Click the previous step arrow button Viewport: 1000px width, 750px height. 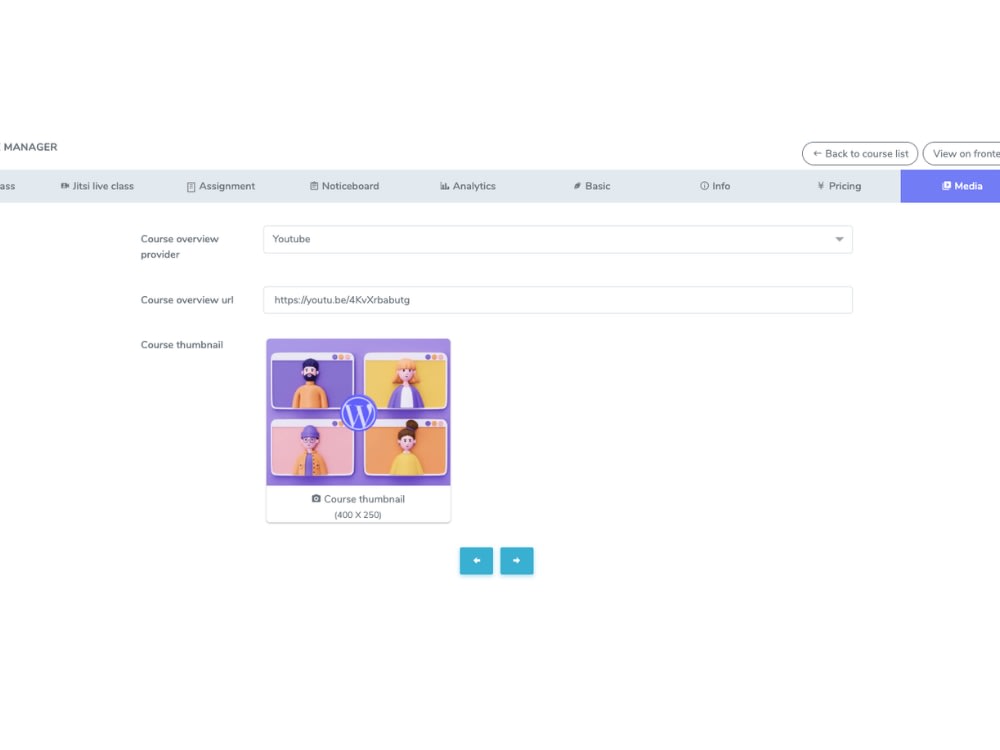click(476, 561)
